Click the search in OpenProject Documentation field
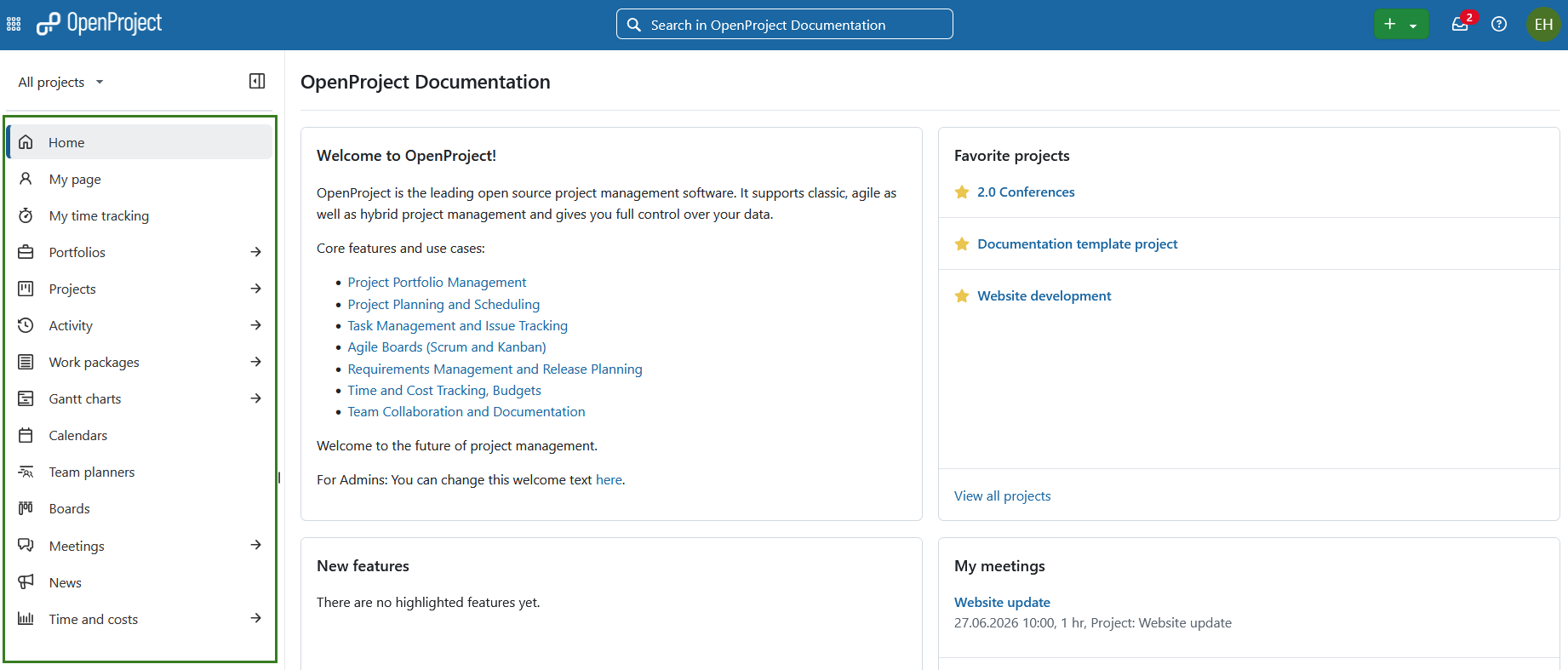Image resolution: width=1568 pixels, height=670 pixels. point(784,25)
